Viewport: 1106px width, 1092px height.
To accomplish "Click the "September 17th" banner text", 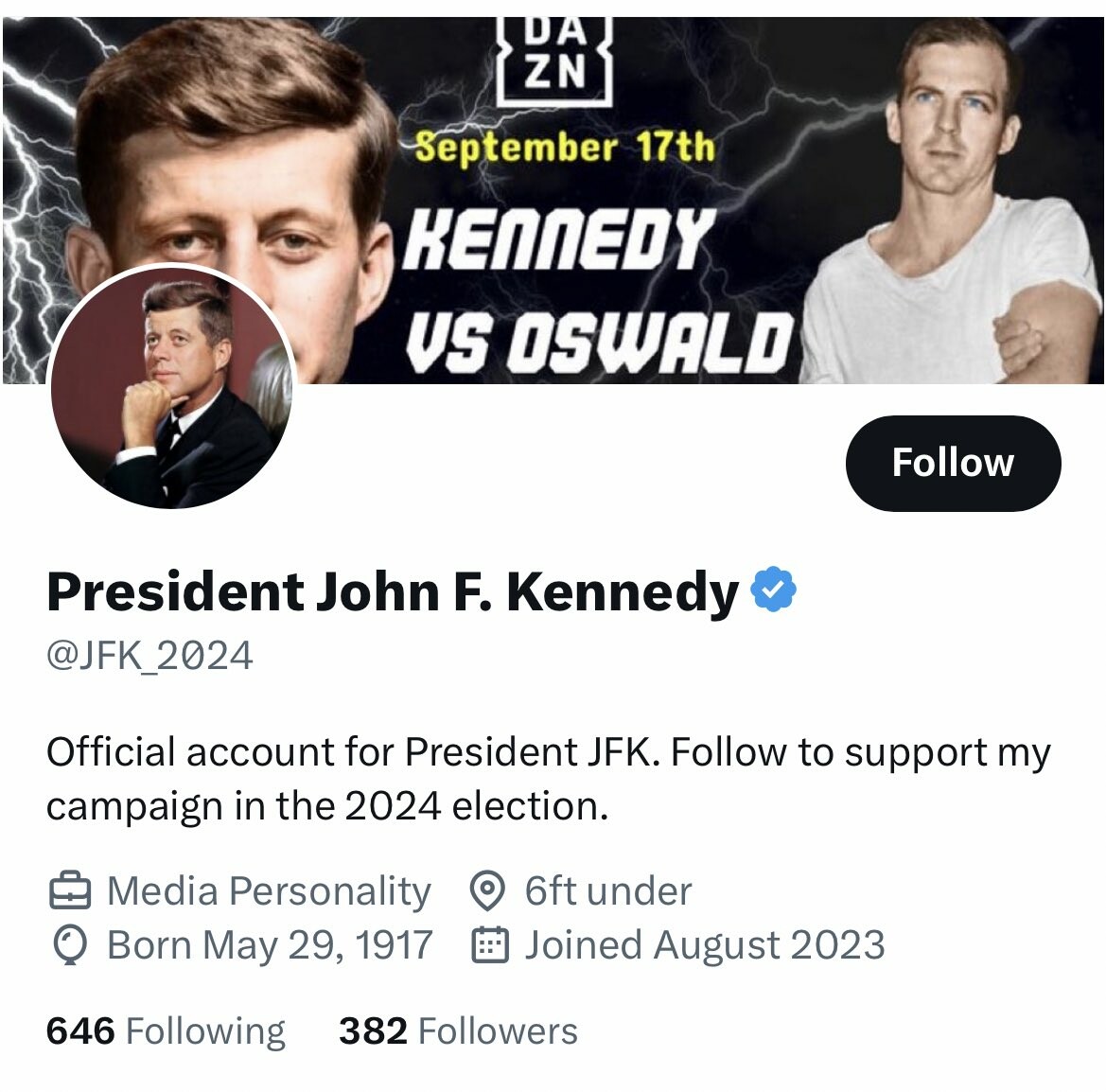I will pyautogui.click(x=565, y=148).
